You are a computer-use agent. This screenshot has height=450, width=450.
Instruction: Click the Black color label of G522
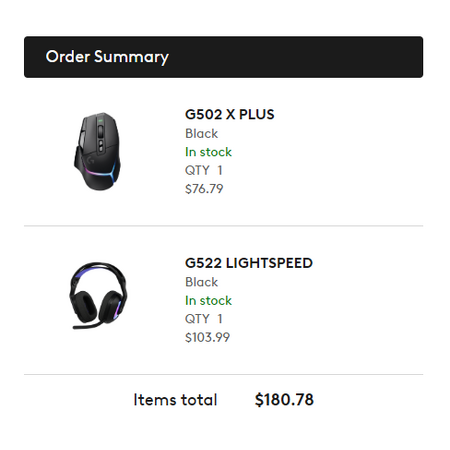point(201,282)
